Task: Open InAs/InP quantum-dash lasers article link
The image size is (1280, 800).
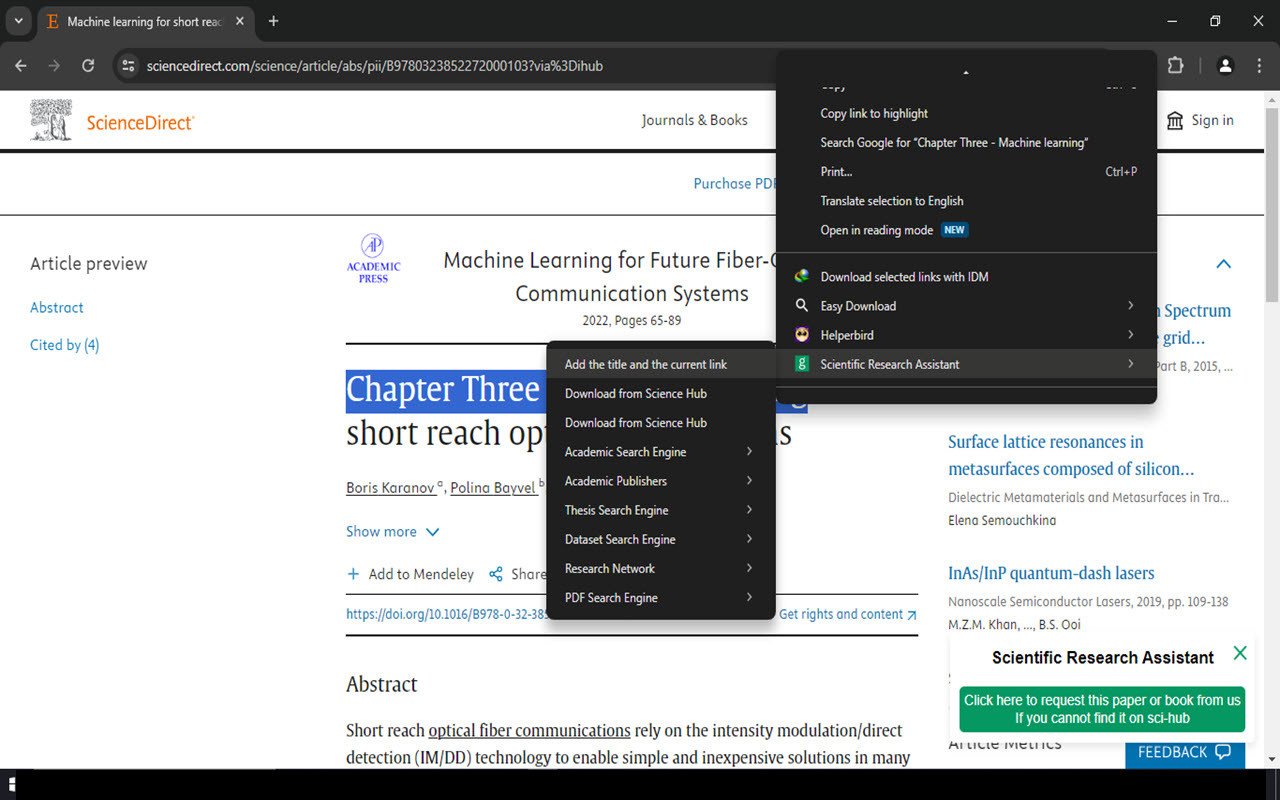Action: click(1051, 573)
